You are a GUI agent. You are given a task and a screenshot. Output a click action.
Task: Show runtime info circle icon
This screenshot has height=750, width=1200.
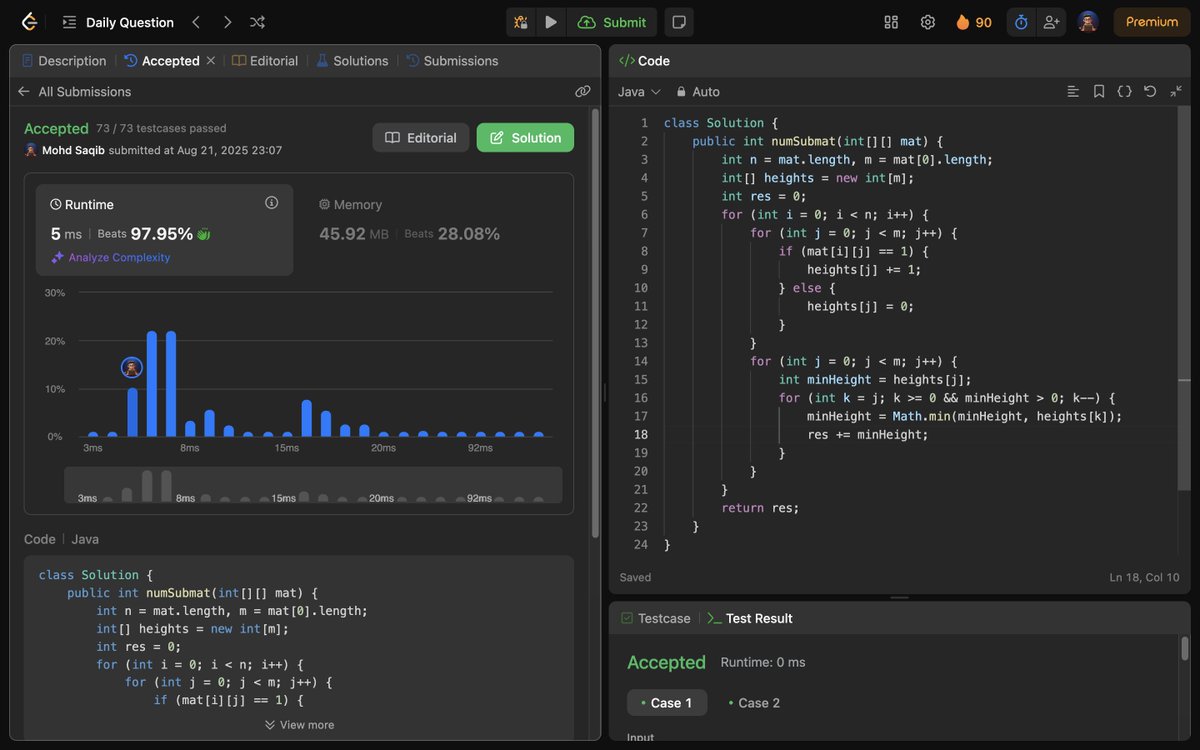click(271, 203)
